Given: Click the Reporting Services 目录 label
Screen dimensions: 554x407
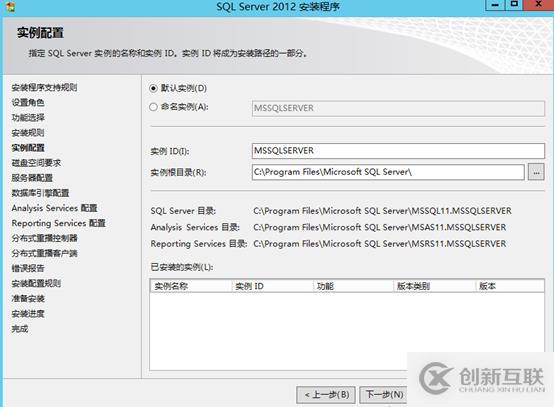Looking at the screenshot, I should pyautogui.click(x=199, y=244).
